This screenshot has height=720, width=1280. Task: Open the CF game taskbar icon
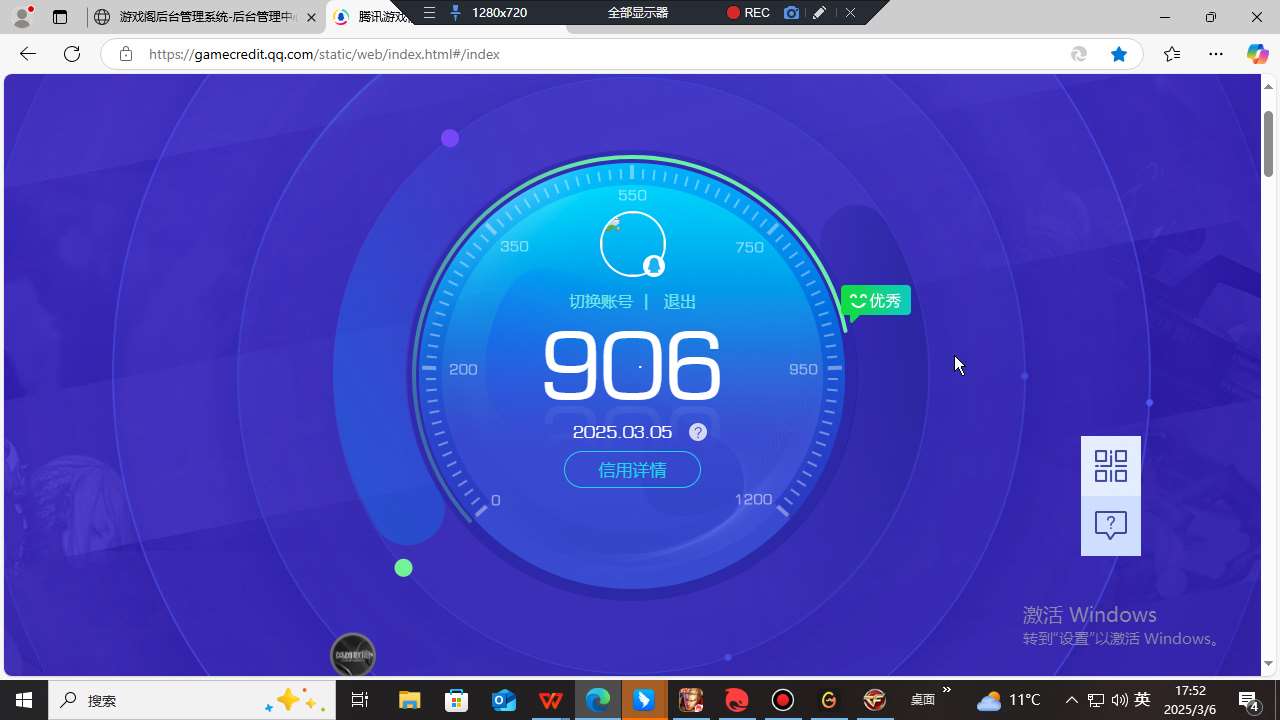[x=875, y=700]
